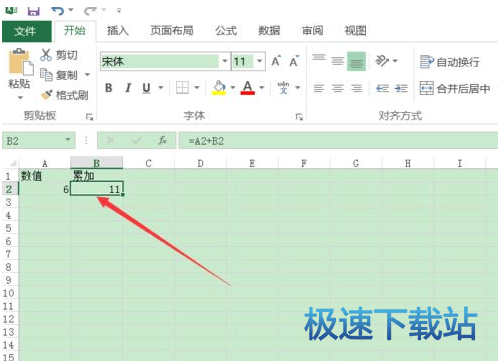This screenshot has width=498, height=361.
Task: Click the align text left icon
Action: 319,88
